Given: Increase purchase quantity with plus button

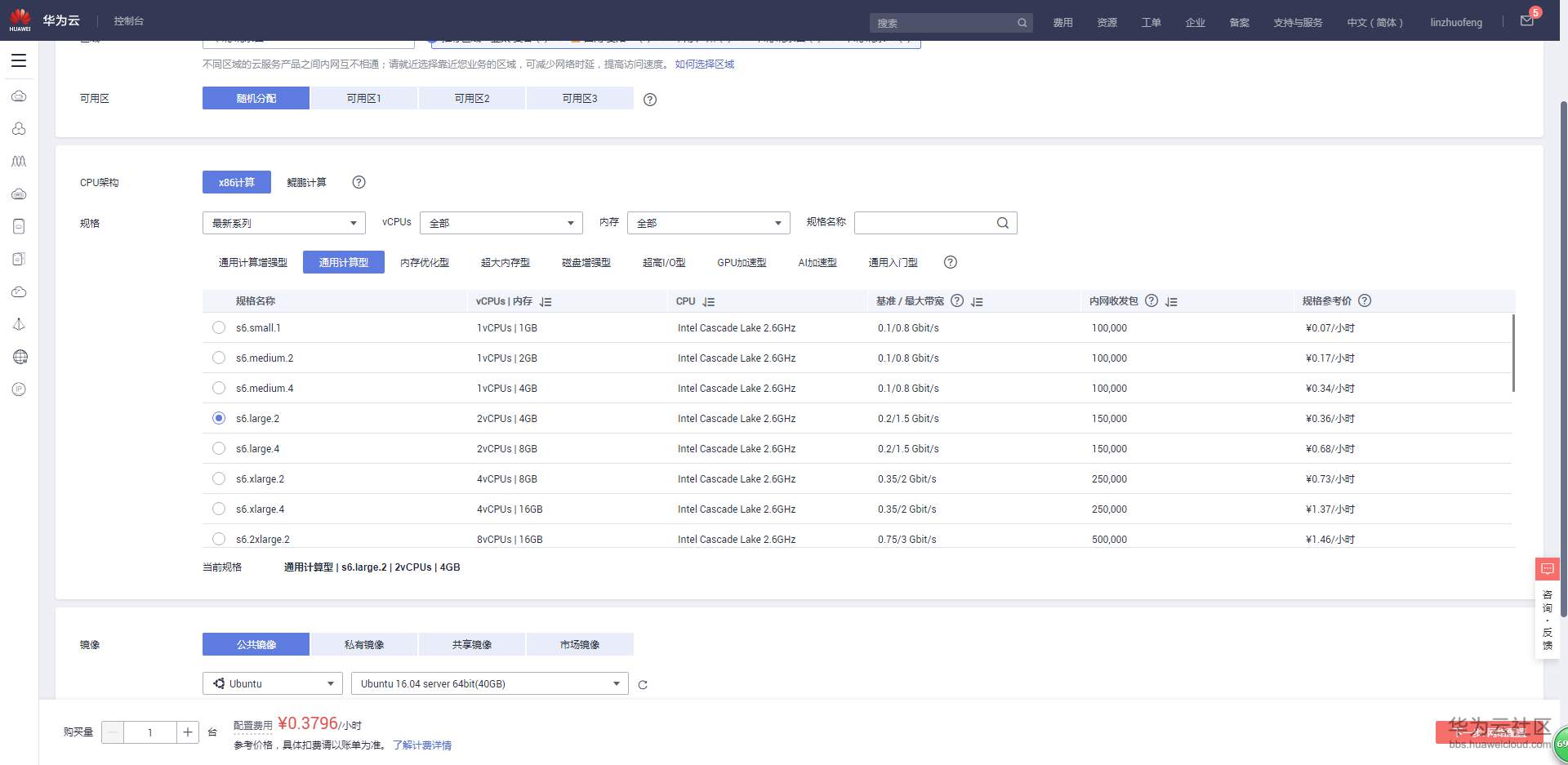Looking at the screenshot, I should (188, 732).
